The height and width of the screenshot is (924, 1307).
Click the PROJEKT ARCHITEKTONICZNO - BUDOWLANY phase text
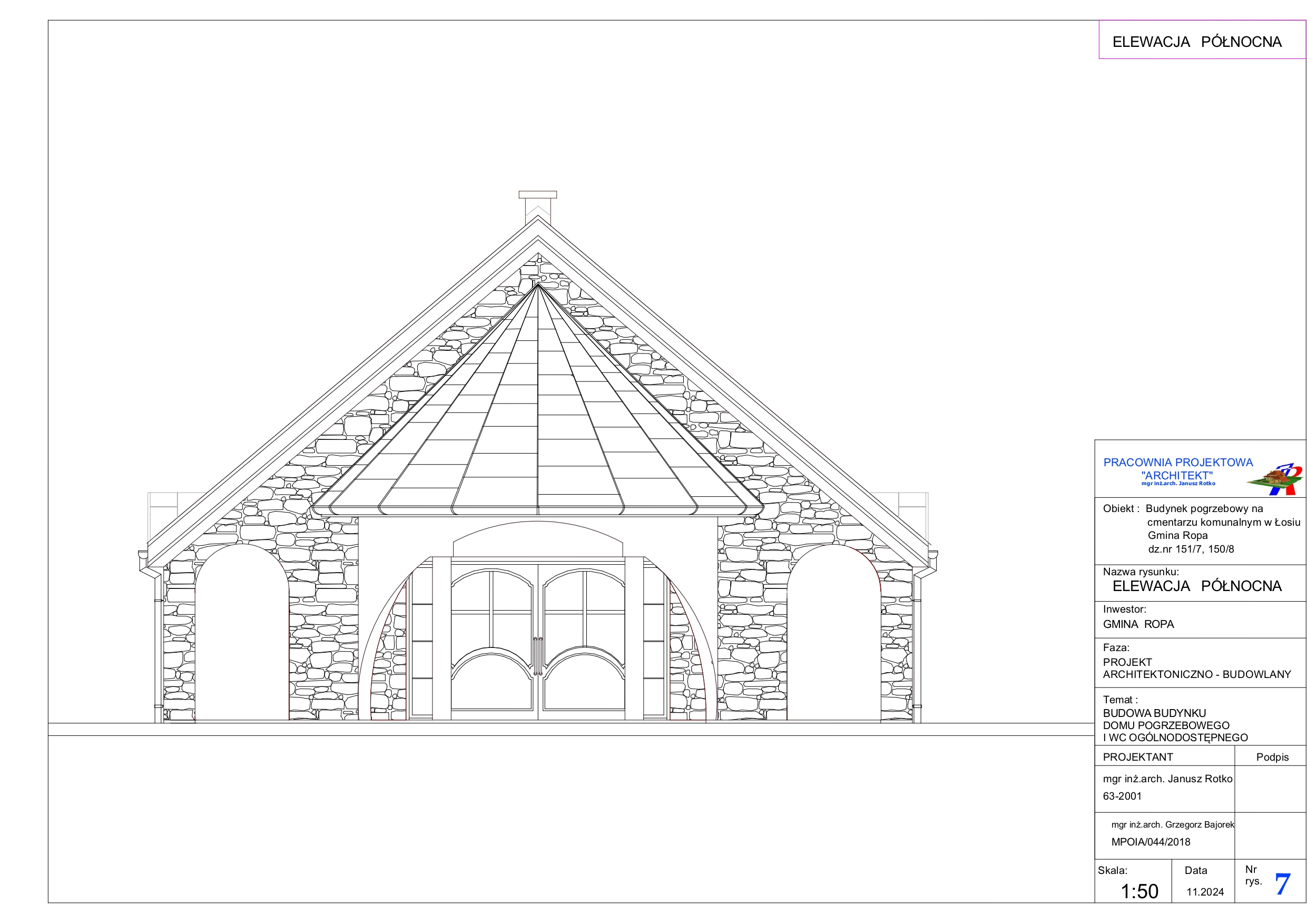point(1196,669)
